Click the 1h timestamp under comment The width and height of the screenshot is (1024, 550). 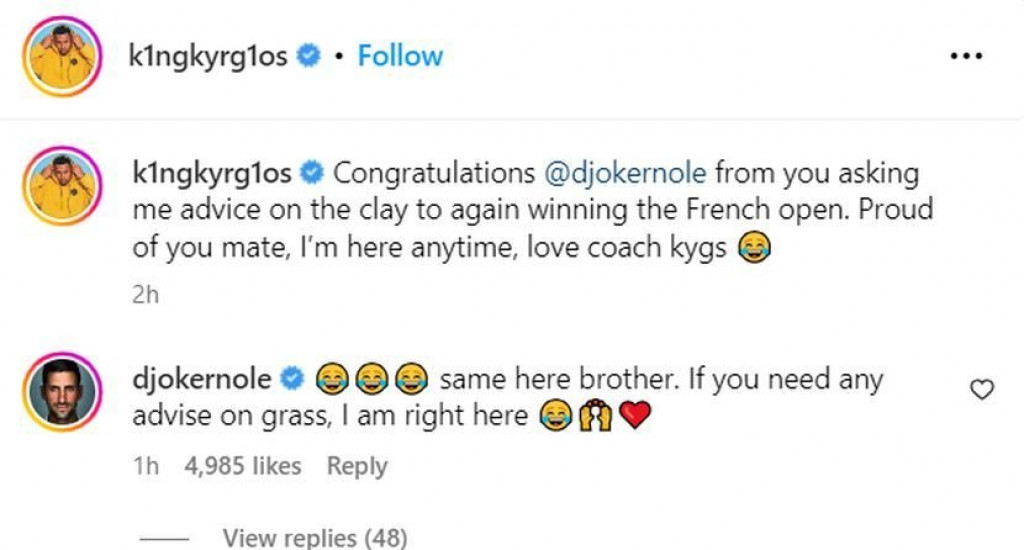coord(145,466)
